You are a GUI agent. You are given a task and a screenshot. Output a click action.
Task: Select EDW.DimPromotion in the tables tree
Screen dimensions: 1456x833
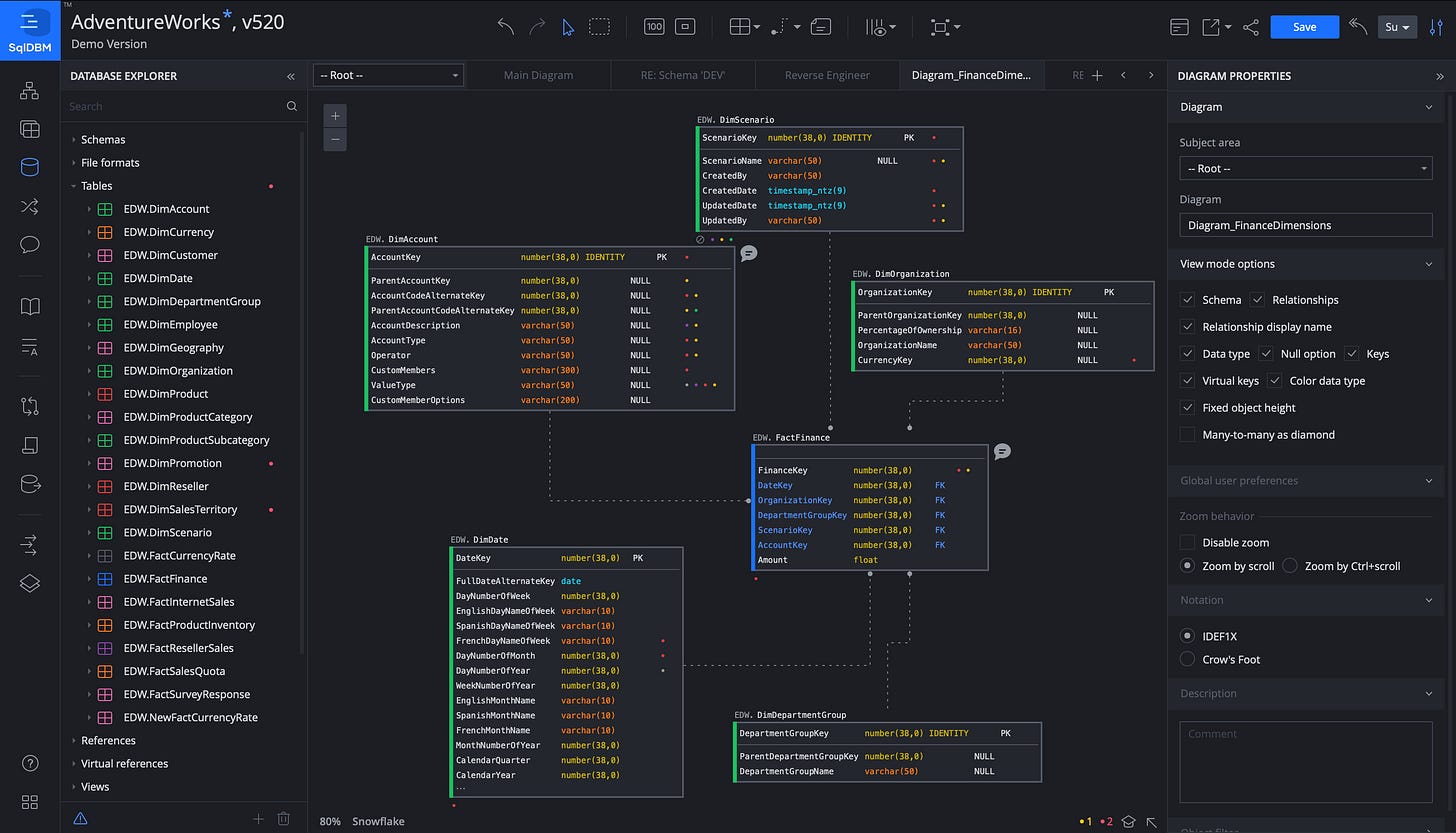(172, 463)
